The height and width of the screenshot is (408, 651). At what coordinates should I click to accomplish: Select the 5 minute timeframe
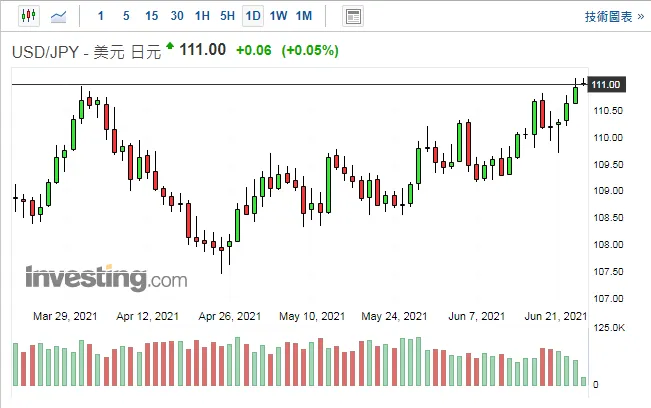[126, 16]
